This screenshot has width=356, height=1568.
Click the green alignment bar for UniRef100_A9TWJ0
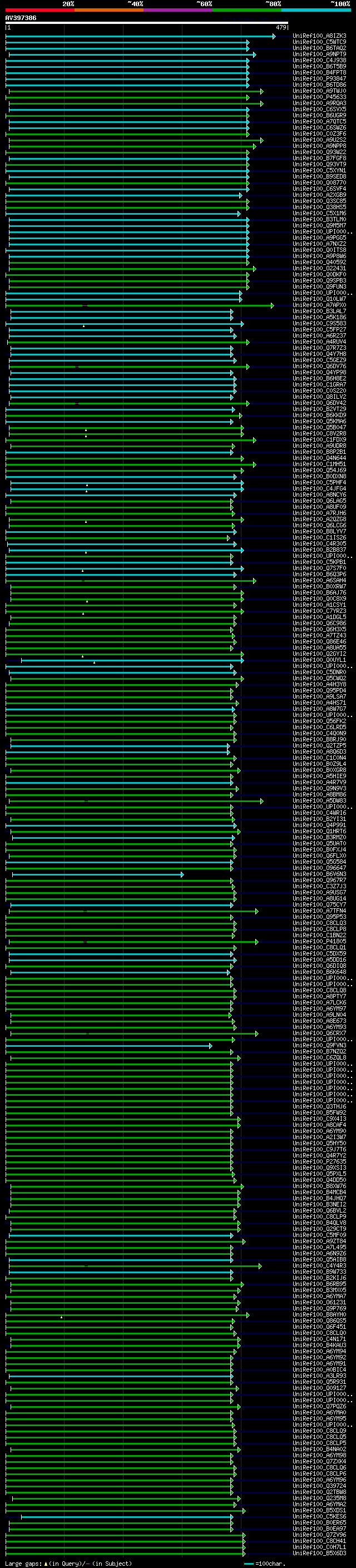[x=136, y=91]
